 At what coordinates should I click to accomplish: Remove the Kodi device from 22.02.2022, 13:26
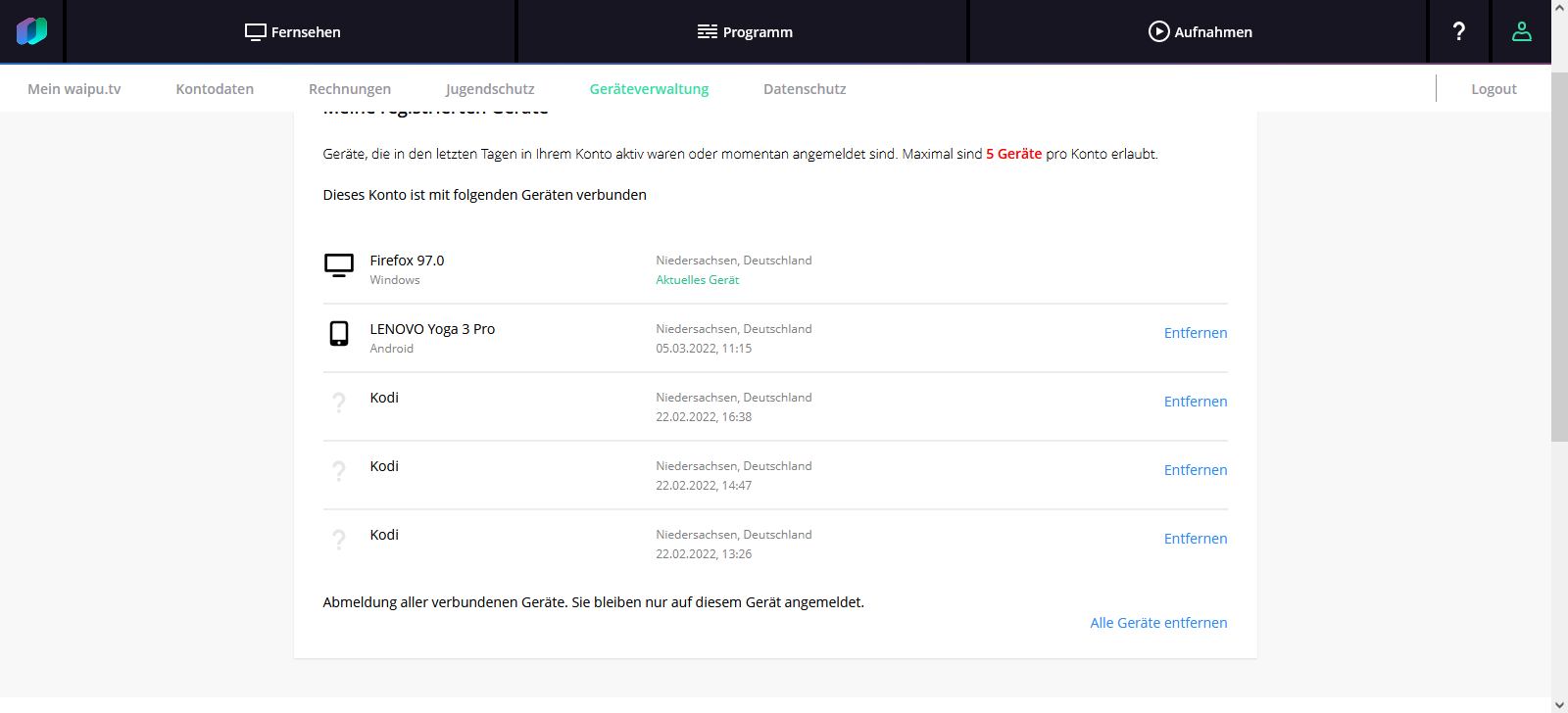(1196, 539)
